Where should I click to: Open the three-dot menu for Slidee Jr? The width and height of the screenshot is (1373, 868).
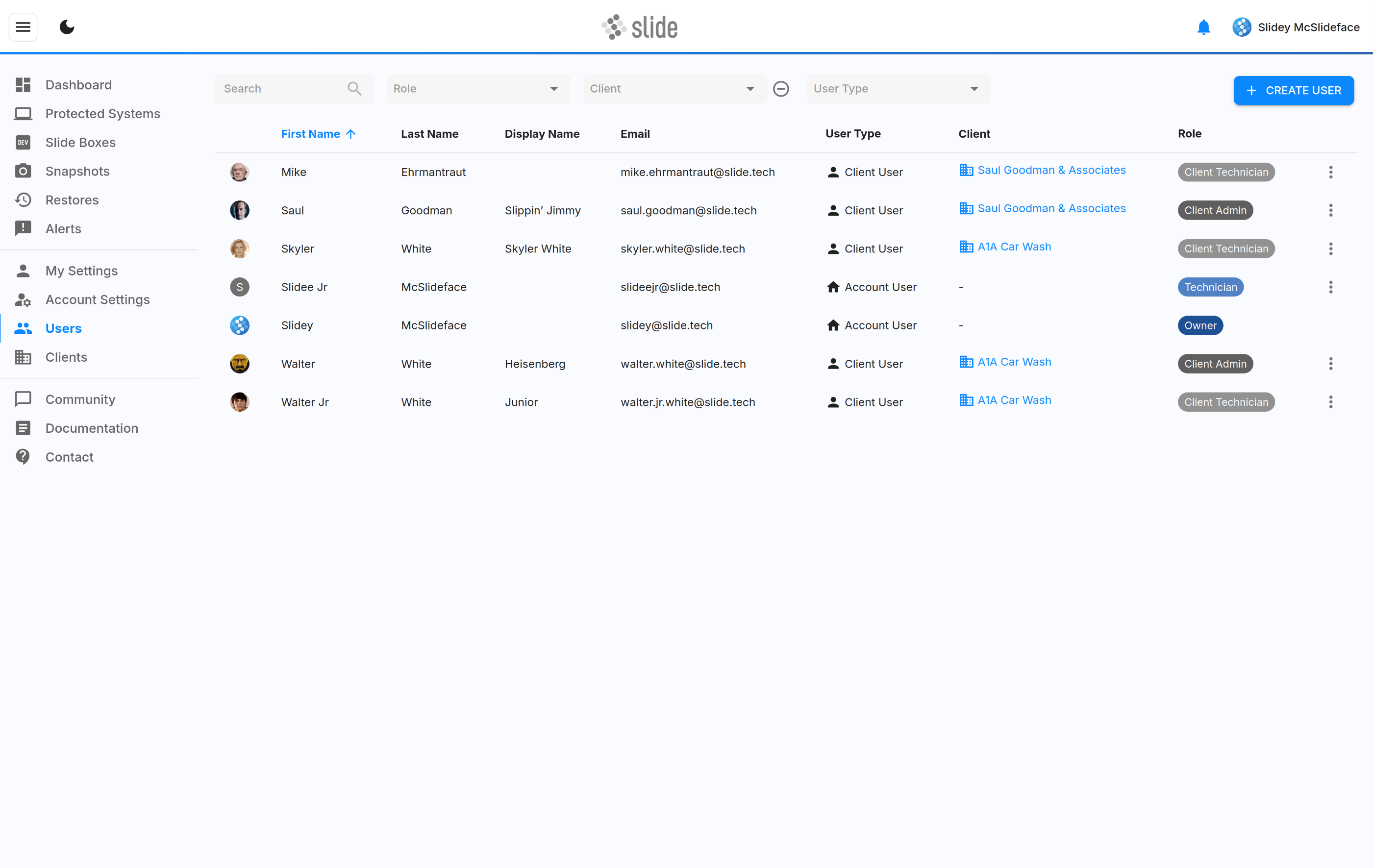tap(1330, 287)
